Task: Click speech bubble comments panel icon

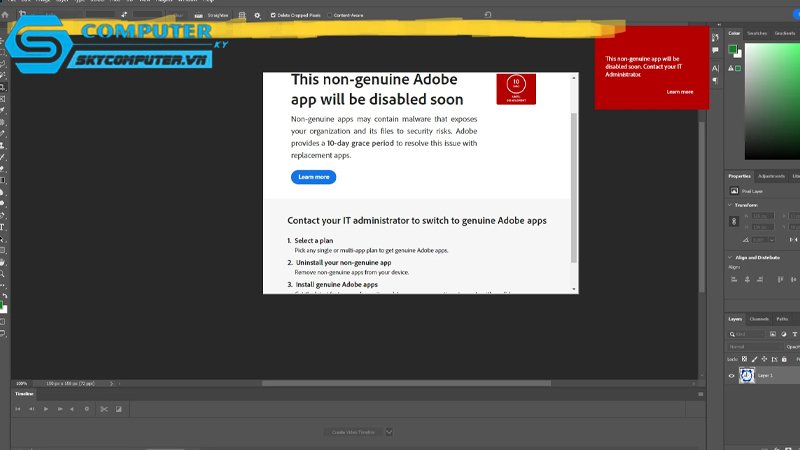Action: coord(715,50)
